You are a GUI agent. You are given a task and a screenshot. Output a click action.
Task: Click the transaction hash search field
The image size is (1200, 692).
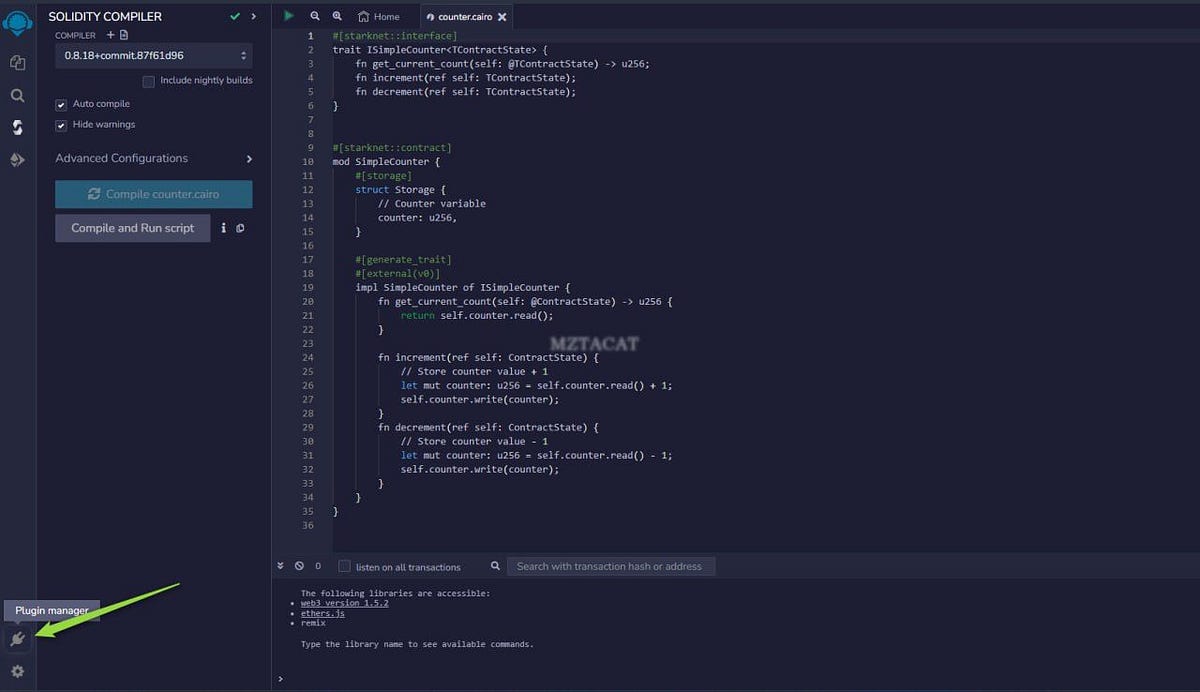click(x=610, y=566)
